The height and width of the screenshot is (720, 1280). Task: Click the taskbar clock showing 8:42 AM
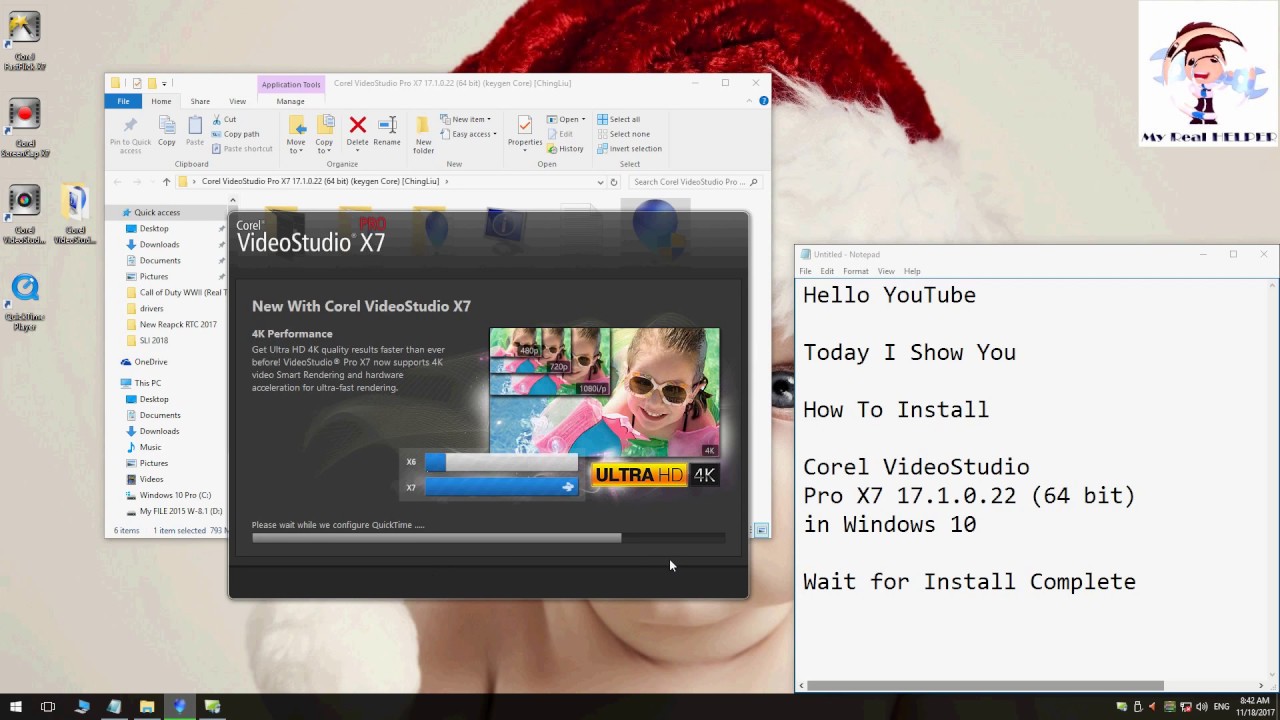[x=1254, y=707]
